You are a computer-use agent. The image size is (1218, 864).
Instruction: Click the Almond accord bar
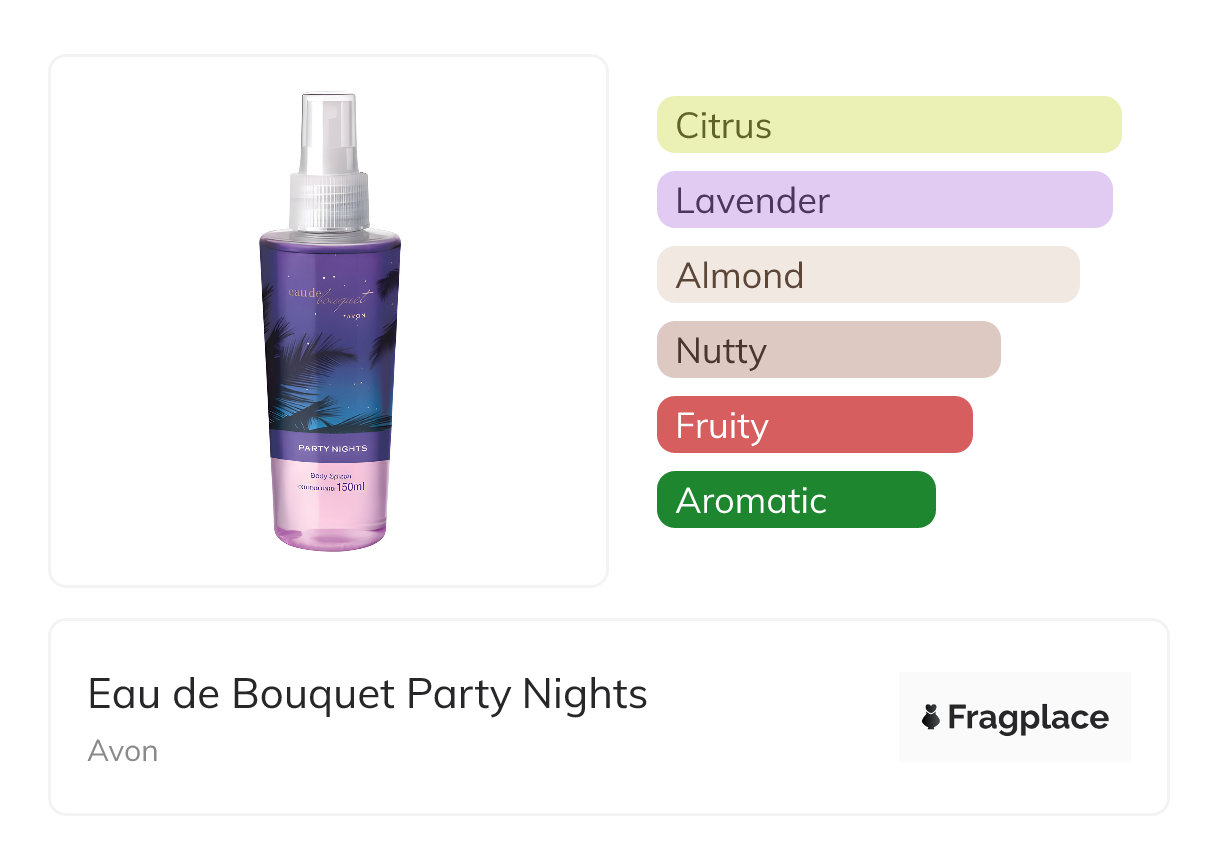[867, 275]
